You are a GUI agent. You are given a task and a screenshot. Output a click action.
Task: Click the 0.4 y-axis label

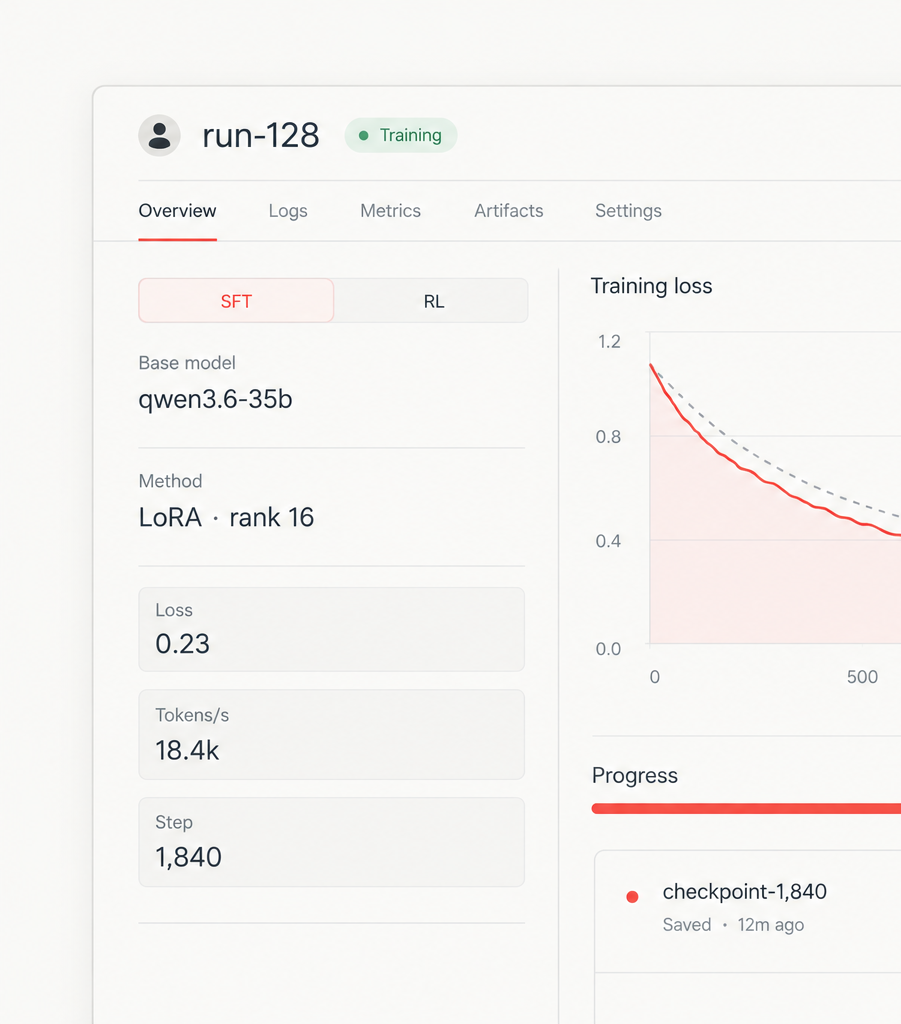(608, 541)
